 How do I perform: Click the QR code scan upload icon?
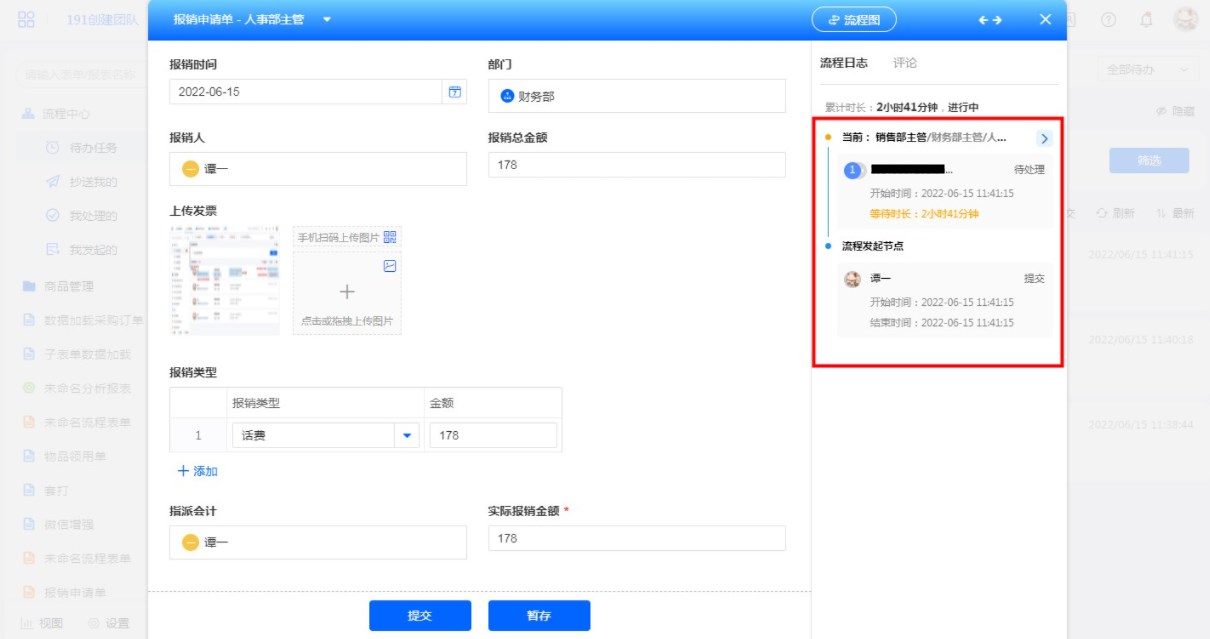[x=390, y=237]
